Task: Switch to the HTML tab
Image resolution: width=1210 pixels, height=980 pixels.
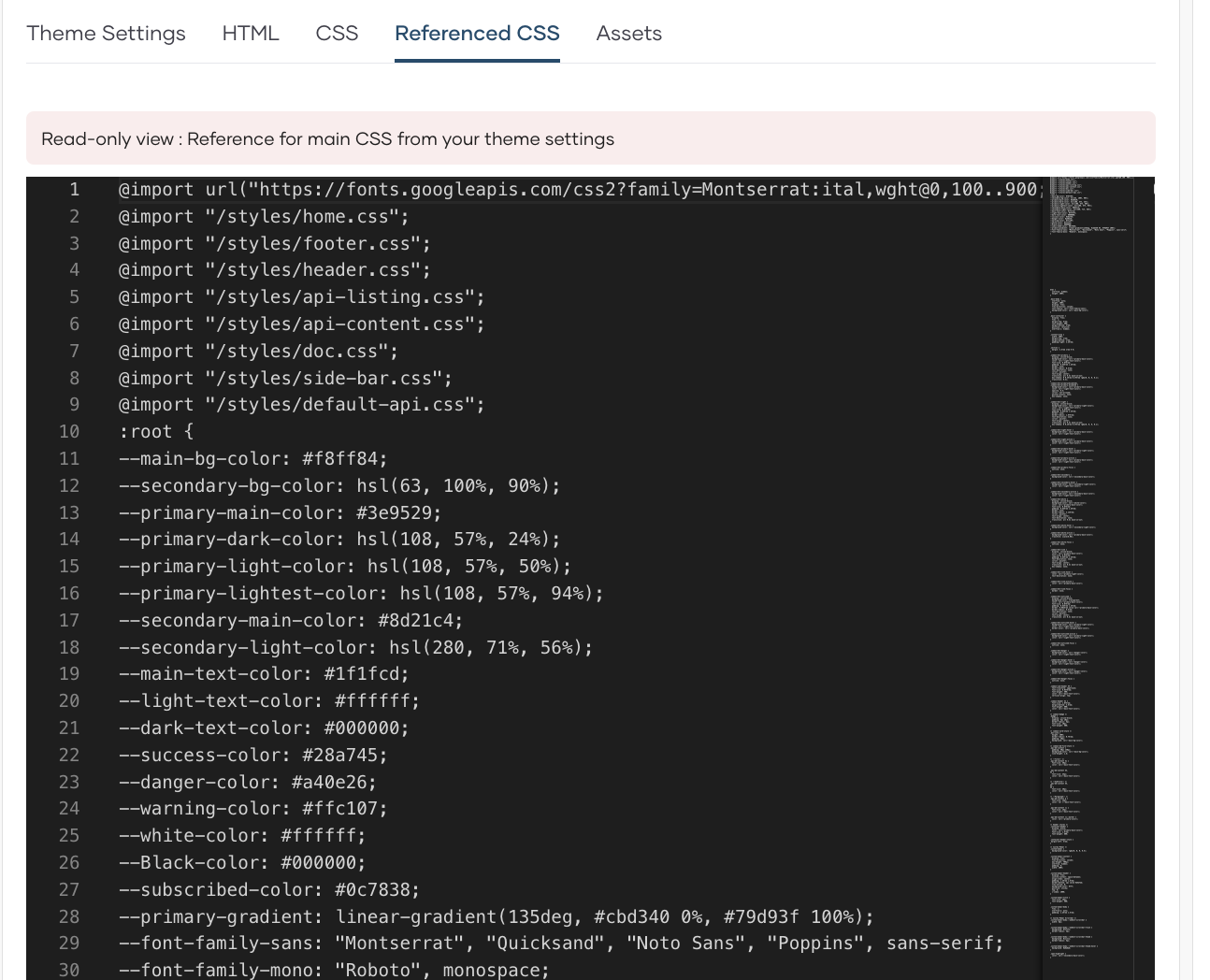Action: point(250,34)
